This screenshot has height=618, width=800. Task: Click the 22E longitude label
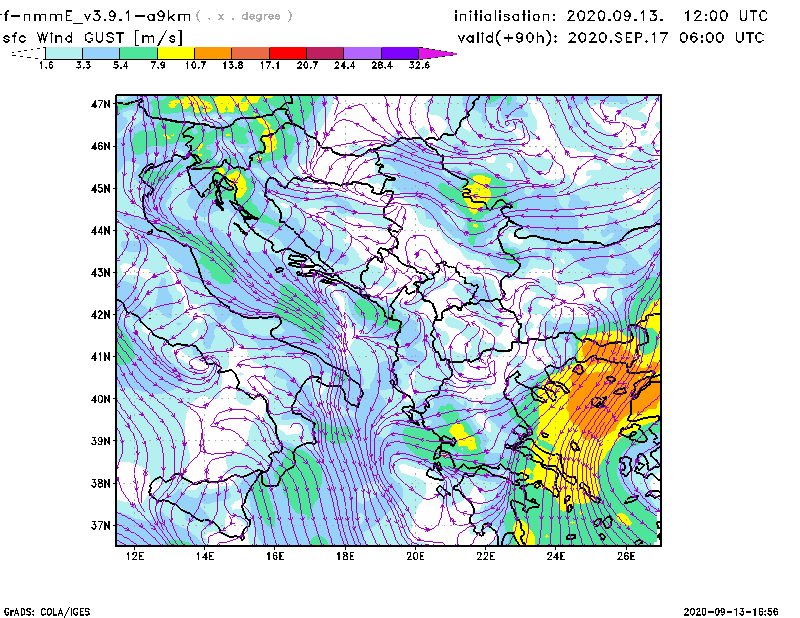coord(486,556)
